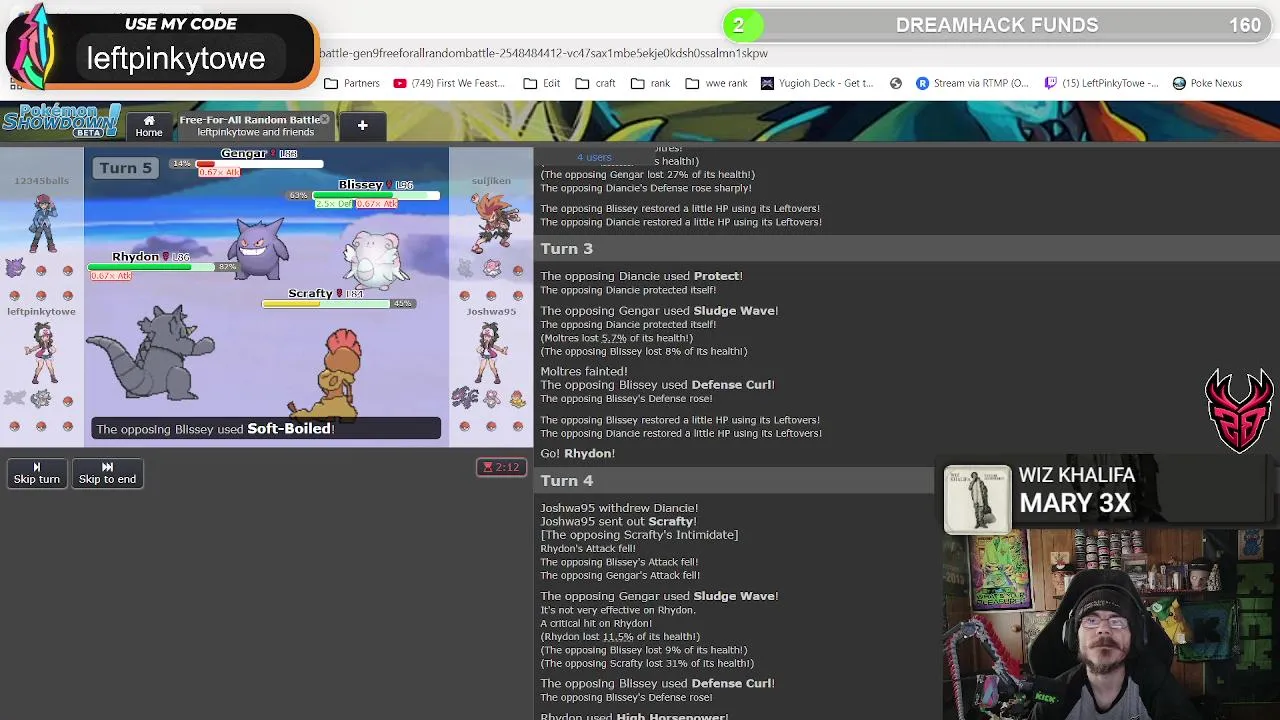Click the faded first team icon under suljiken
This screenshot has height=720, width=1280.
tap(466, 268)
